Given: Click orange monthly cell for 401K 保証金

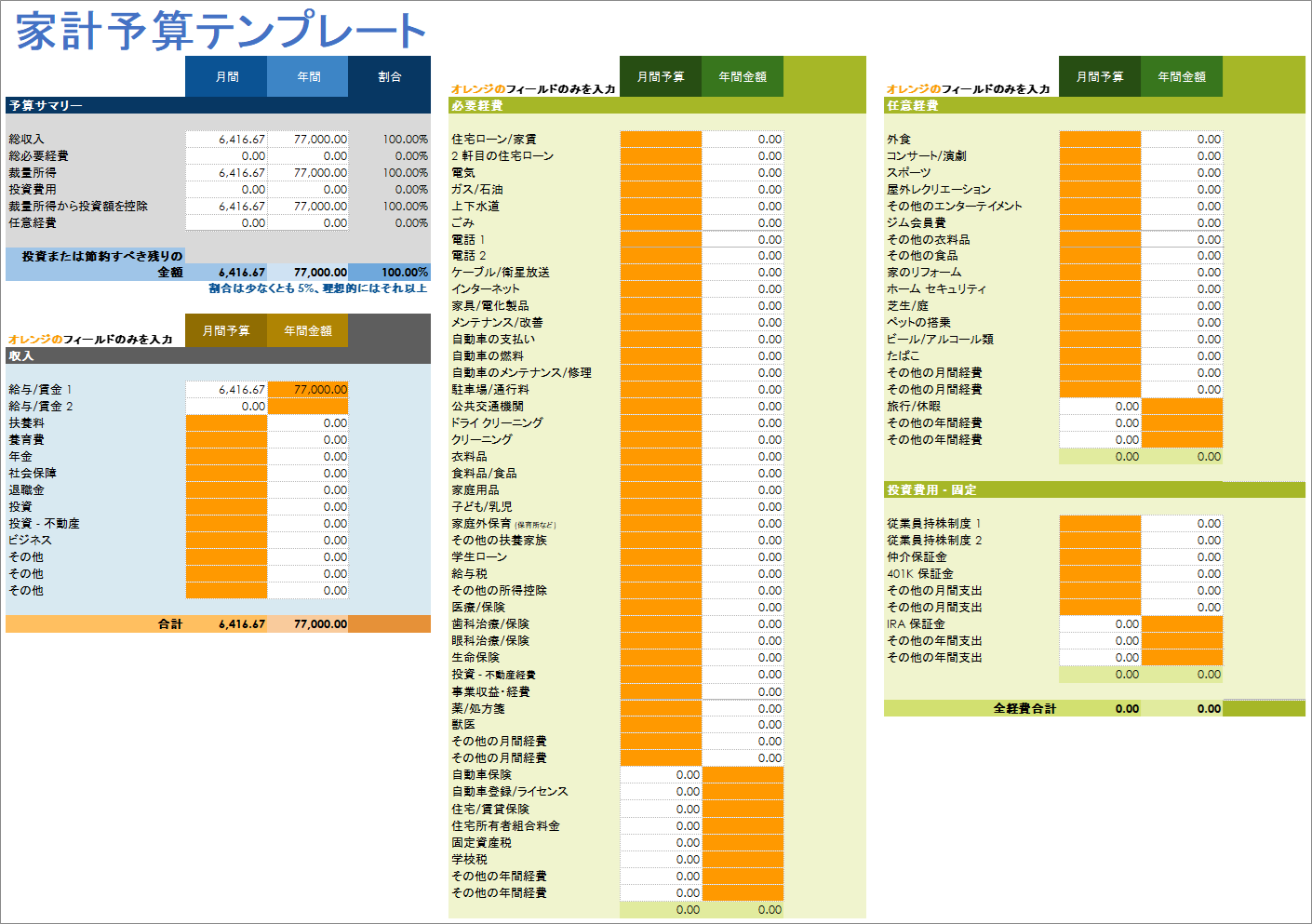Looking at the screenshot, I should tap(1100, 573).
